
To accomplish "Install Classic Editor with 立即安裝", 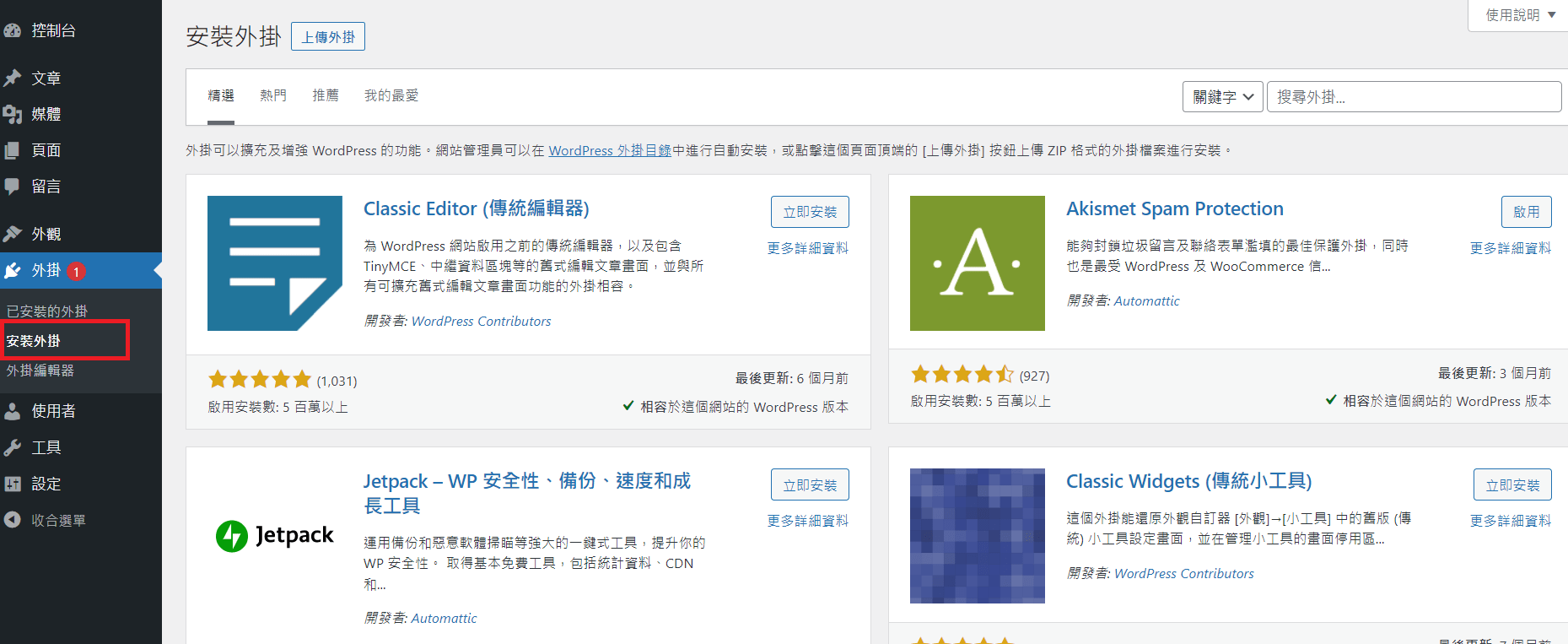I will coord(810,212).
